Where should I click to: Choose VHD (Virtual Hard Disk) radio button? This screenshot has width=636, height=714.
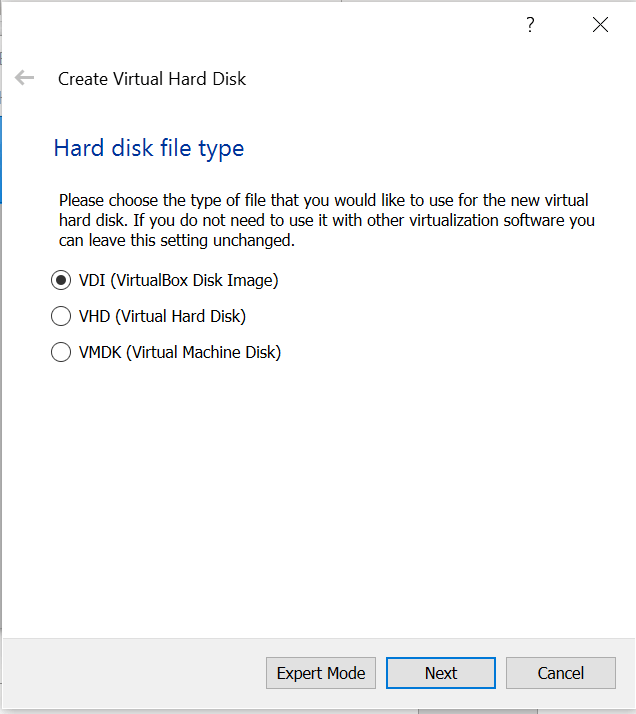pyautogui.click(x=61, y=316)
